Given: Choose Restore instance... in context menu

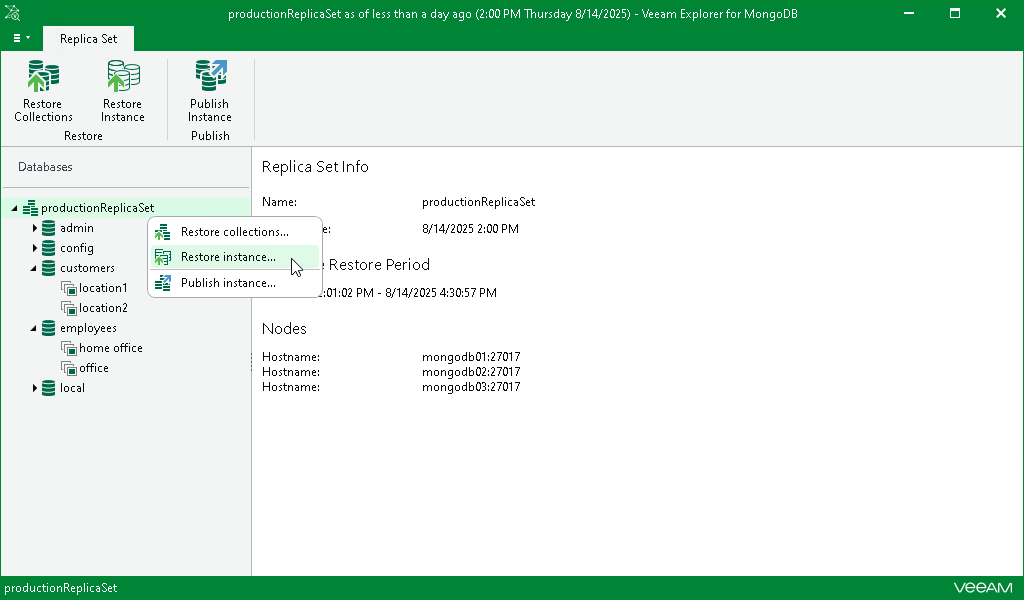Looking at the screenshot, I should click(x=235, y=257).
